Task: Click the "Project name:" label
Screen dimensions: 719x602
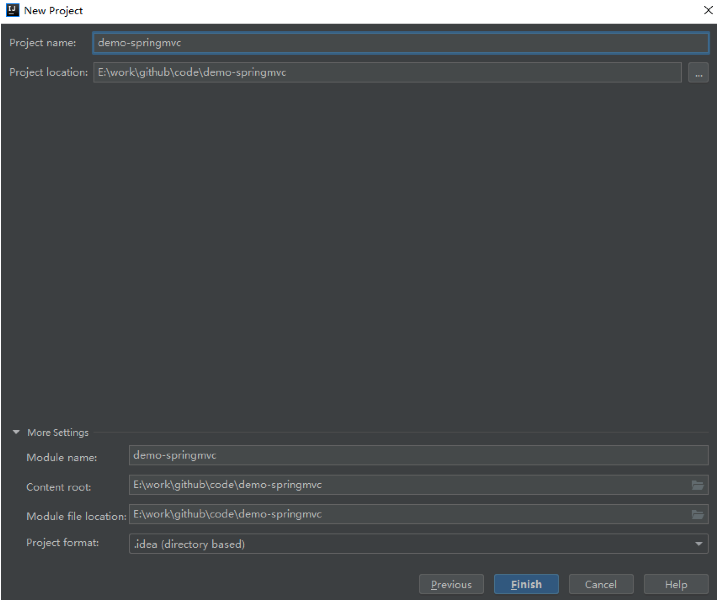Action: click(43, 43)
